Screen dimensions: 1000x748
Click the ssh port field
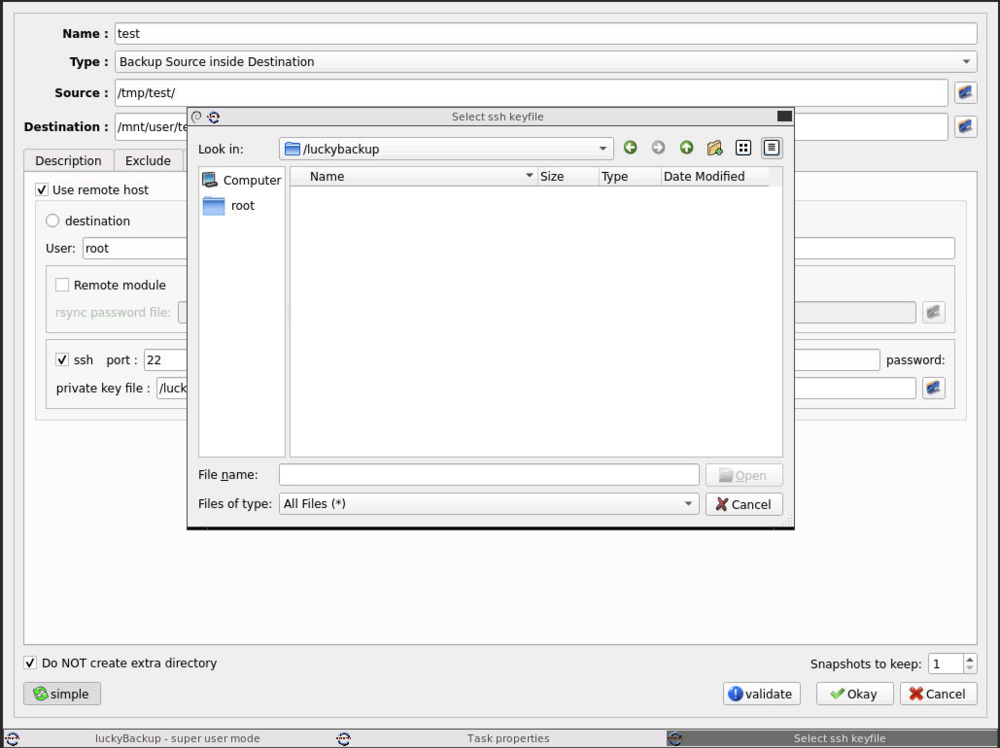tap(166, 360)
